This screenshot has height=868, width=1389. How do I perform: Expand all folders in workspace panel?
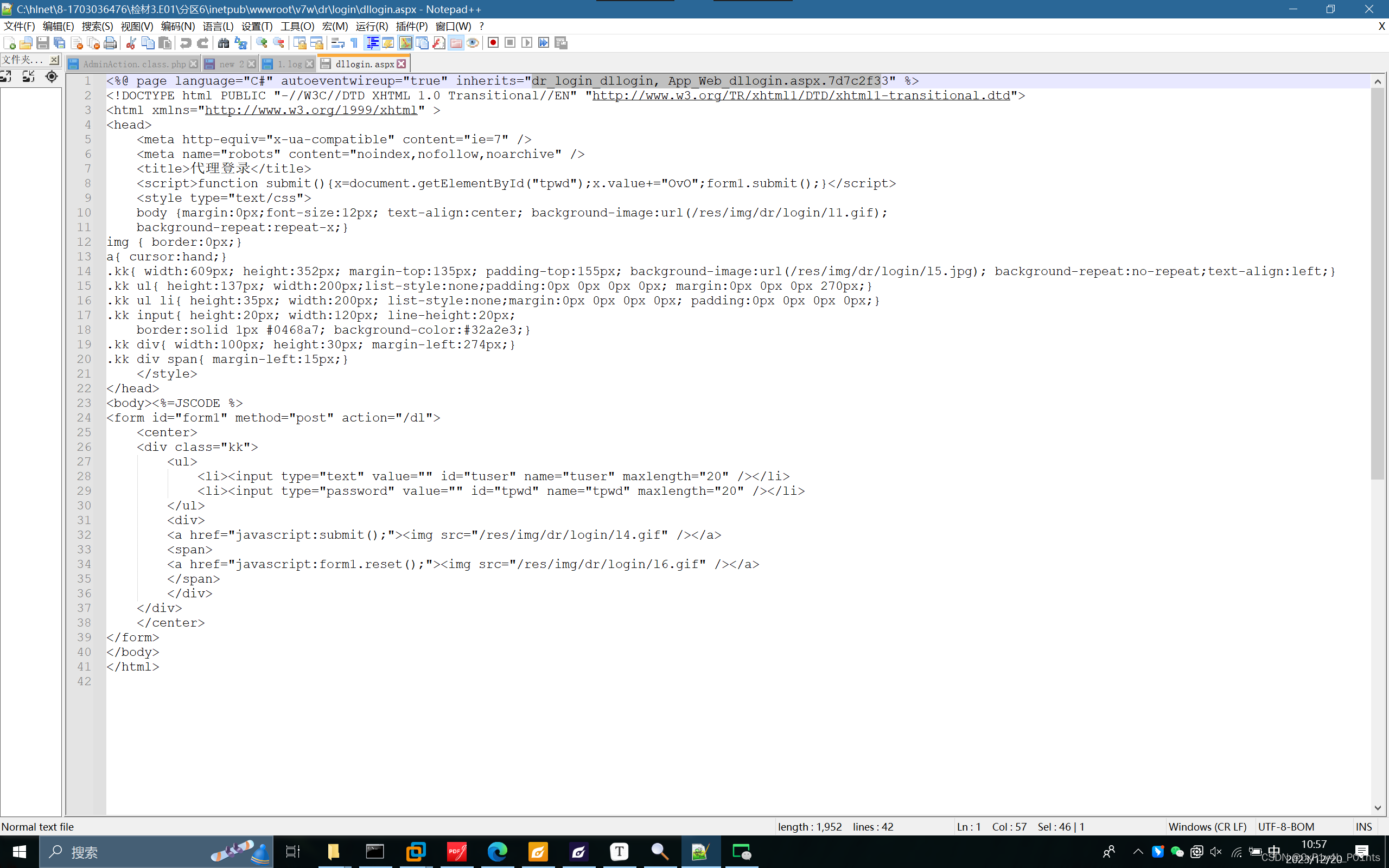[x=7, y=77]
